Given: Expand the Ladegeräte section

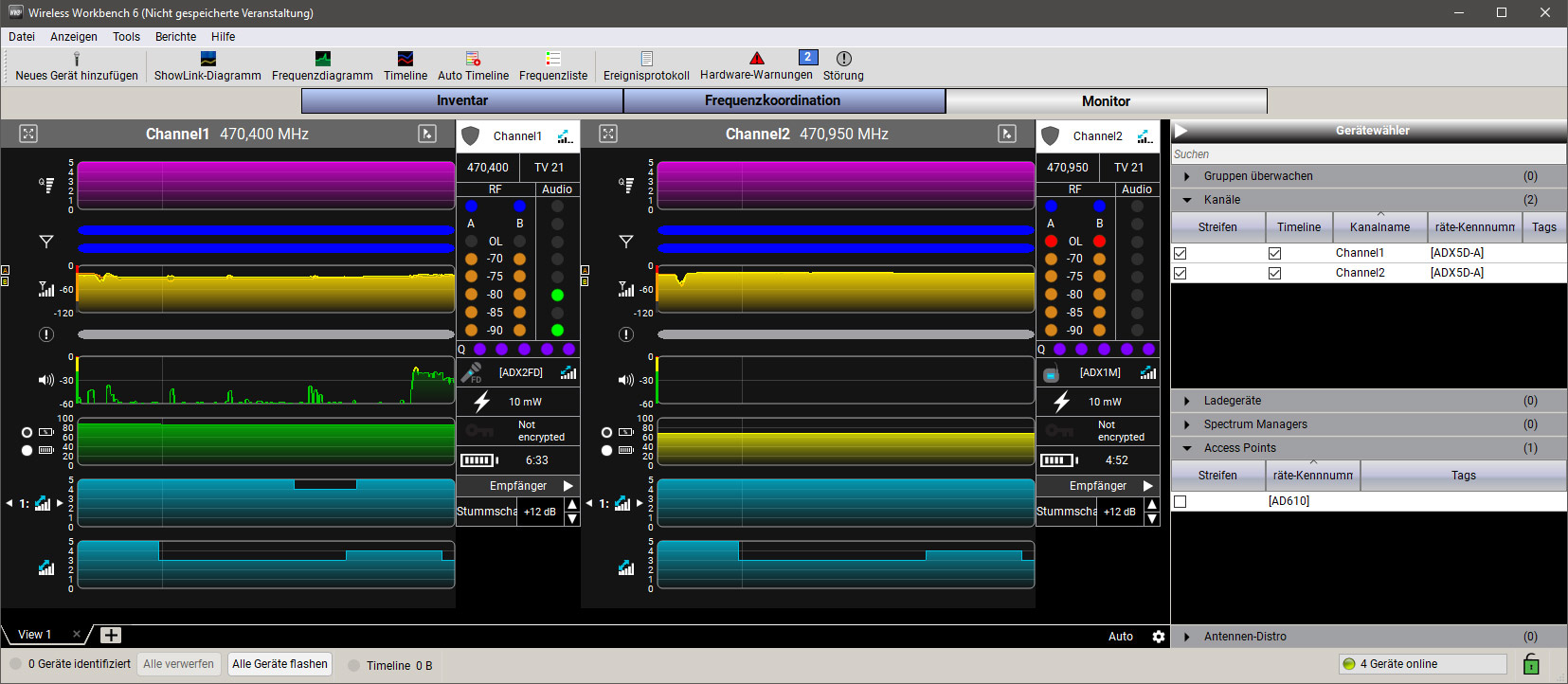Looking at the screenshot, I should pos(1187,401).
